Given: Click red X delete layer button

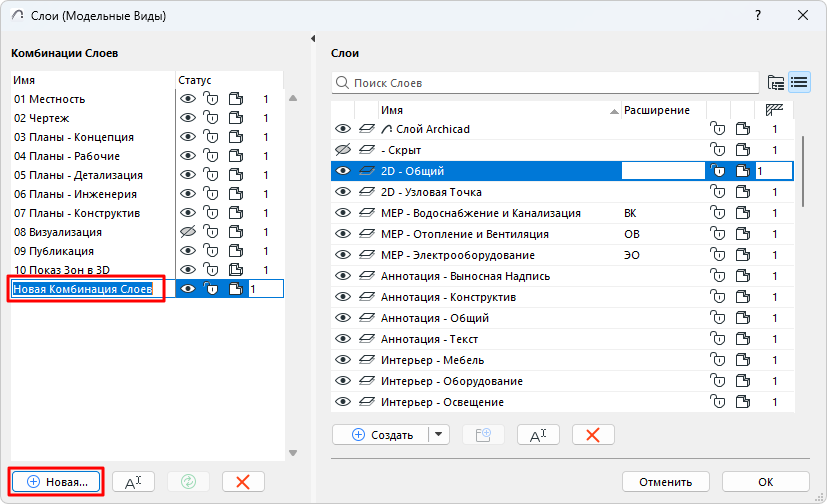Looking at the screenshot, I should click(593, 434).
